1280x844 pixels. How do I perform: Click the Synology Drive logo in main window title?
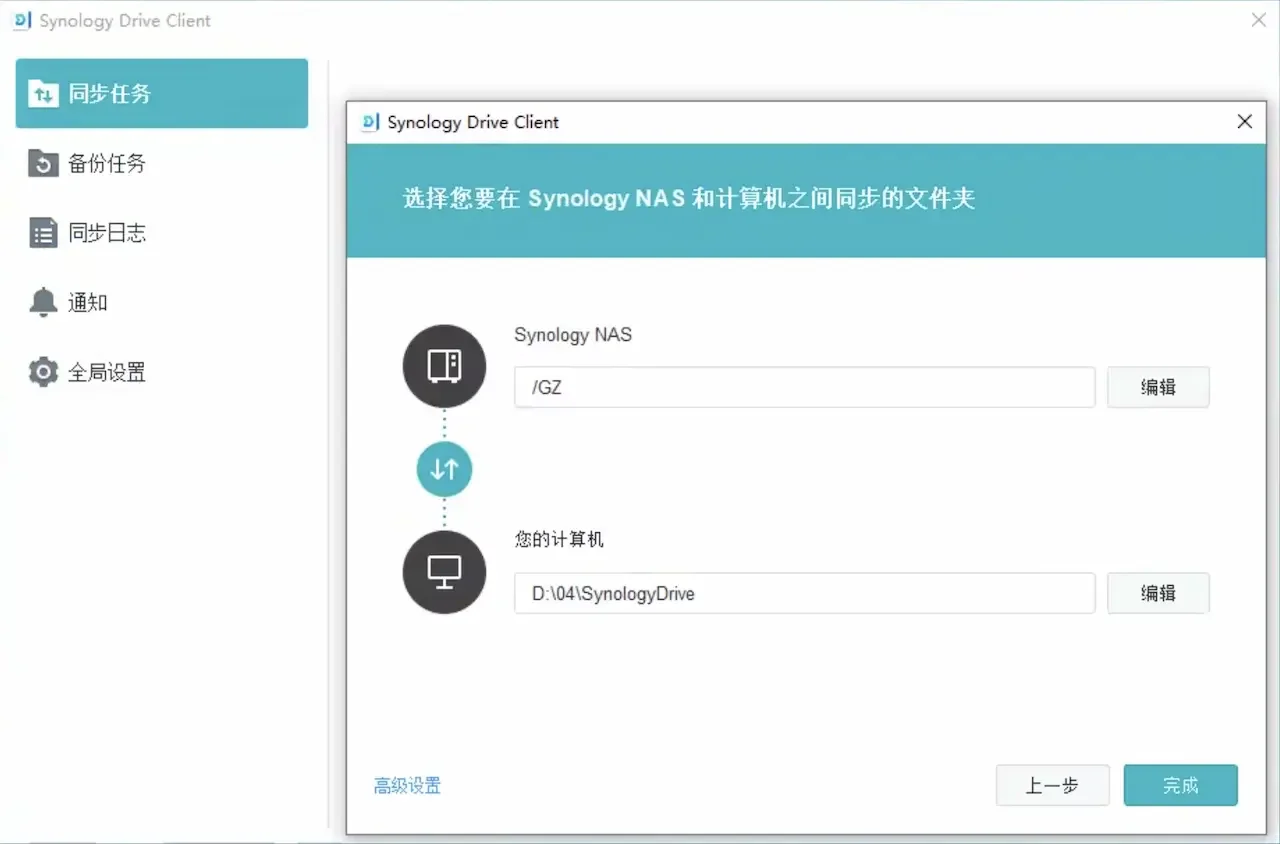(x=22, y=21)
